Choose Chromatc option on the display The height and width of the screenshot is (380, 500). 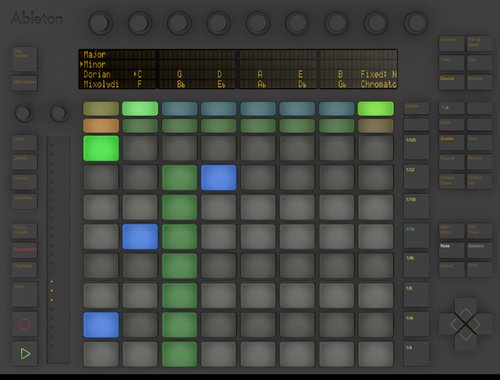[379, 84]
